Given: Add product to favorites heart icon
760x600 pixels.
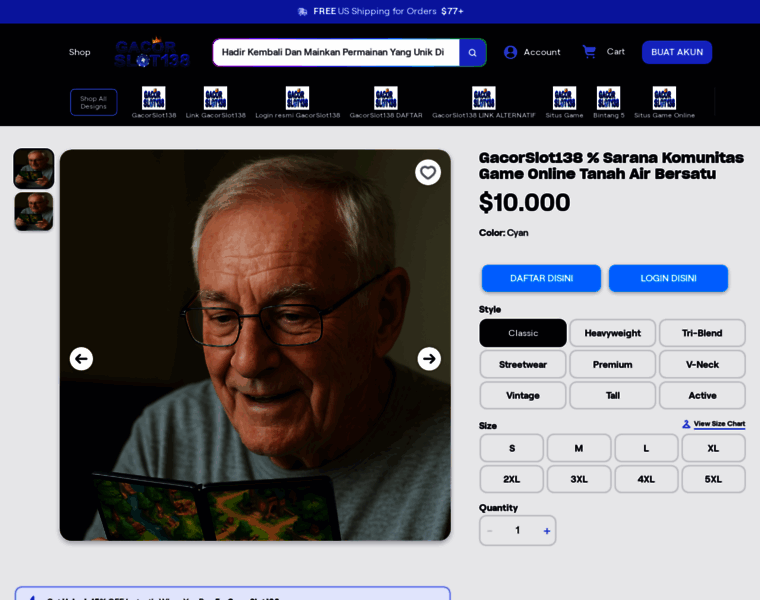Looking at the screenshot, I should 428,172.
